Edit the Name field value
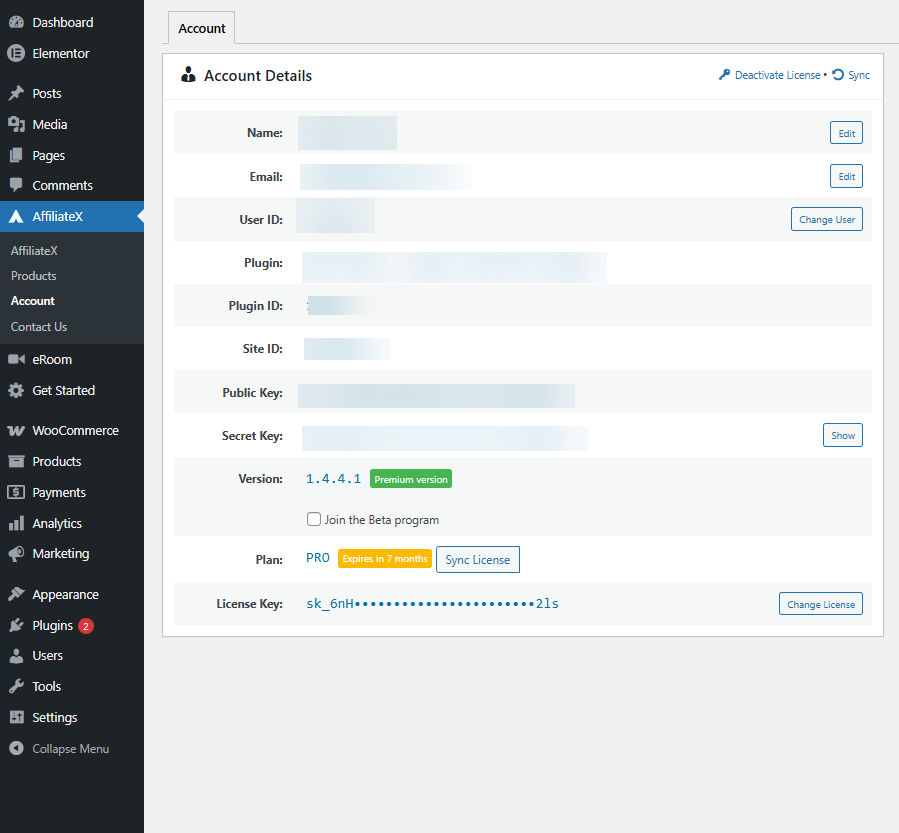899x833 pixels. [x=846, y=133]
